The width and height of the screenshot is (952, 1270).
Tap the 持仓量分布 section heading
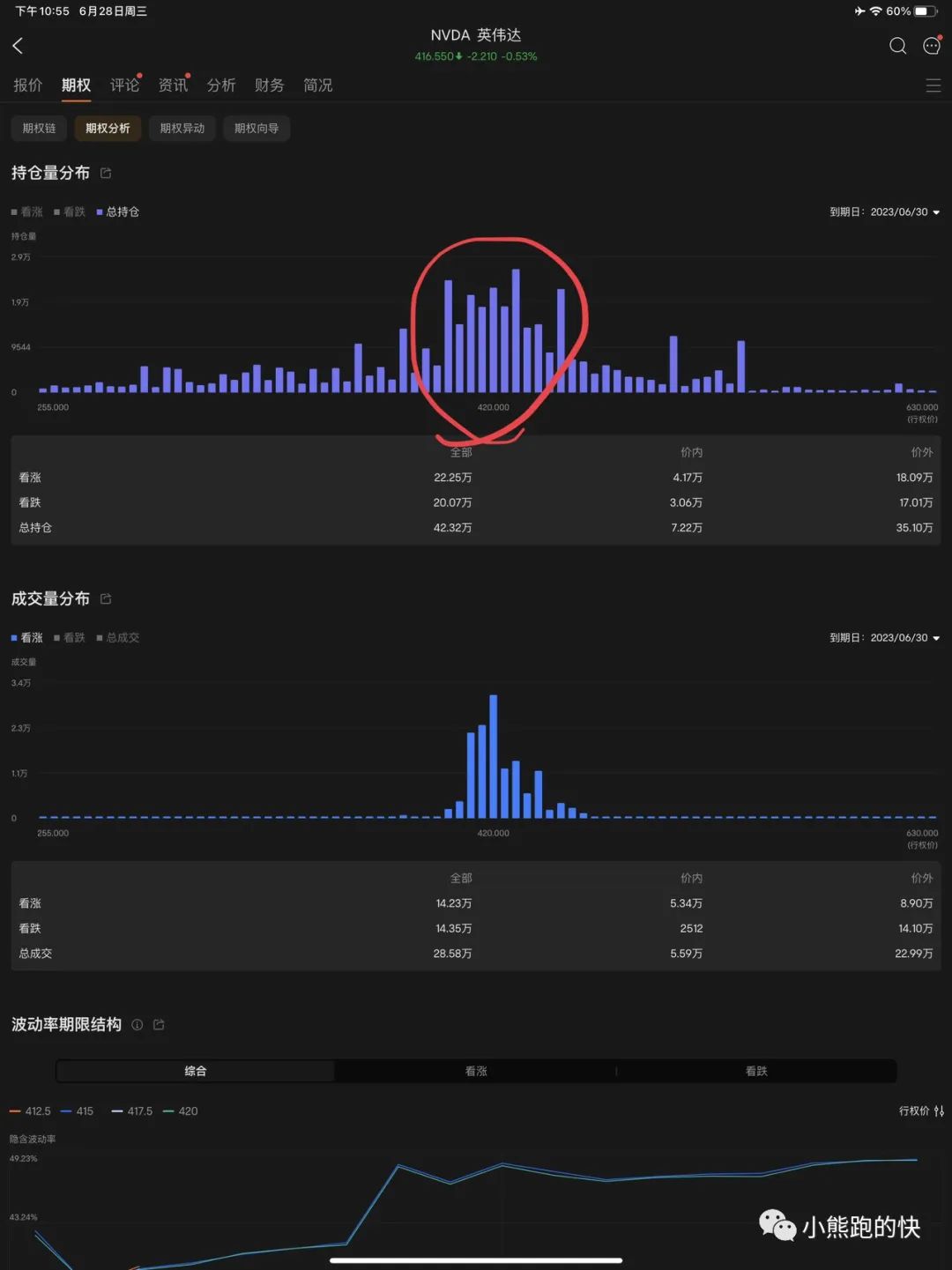(x=50, y=173)
